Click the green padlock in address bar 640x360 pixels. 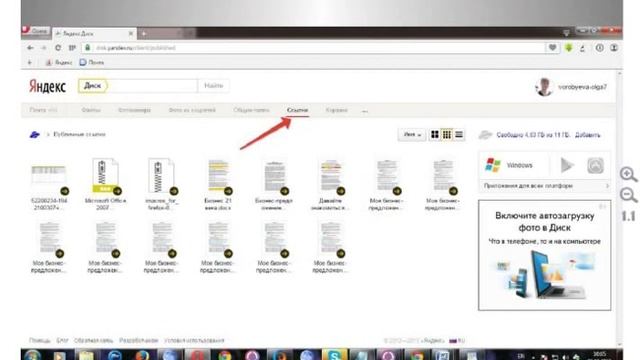point(87,48)
